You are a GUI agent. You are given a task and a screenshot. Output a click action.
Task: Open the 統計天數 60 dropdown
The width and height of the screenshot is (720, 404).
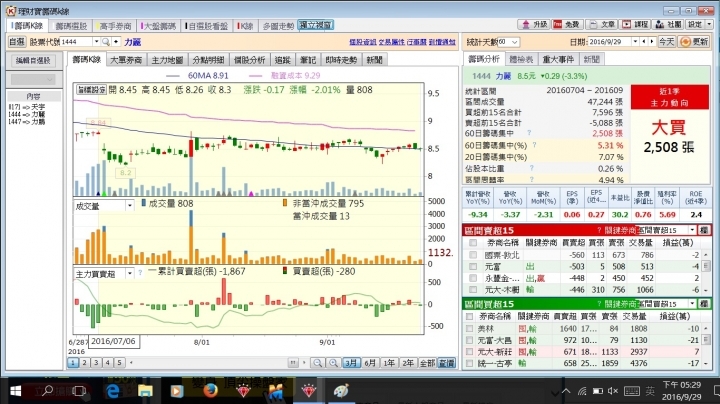(508, 42)
